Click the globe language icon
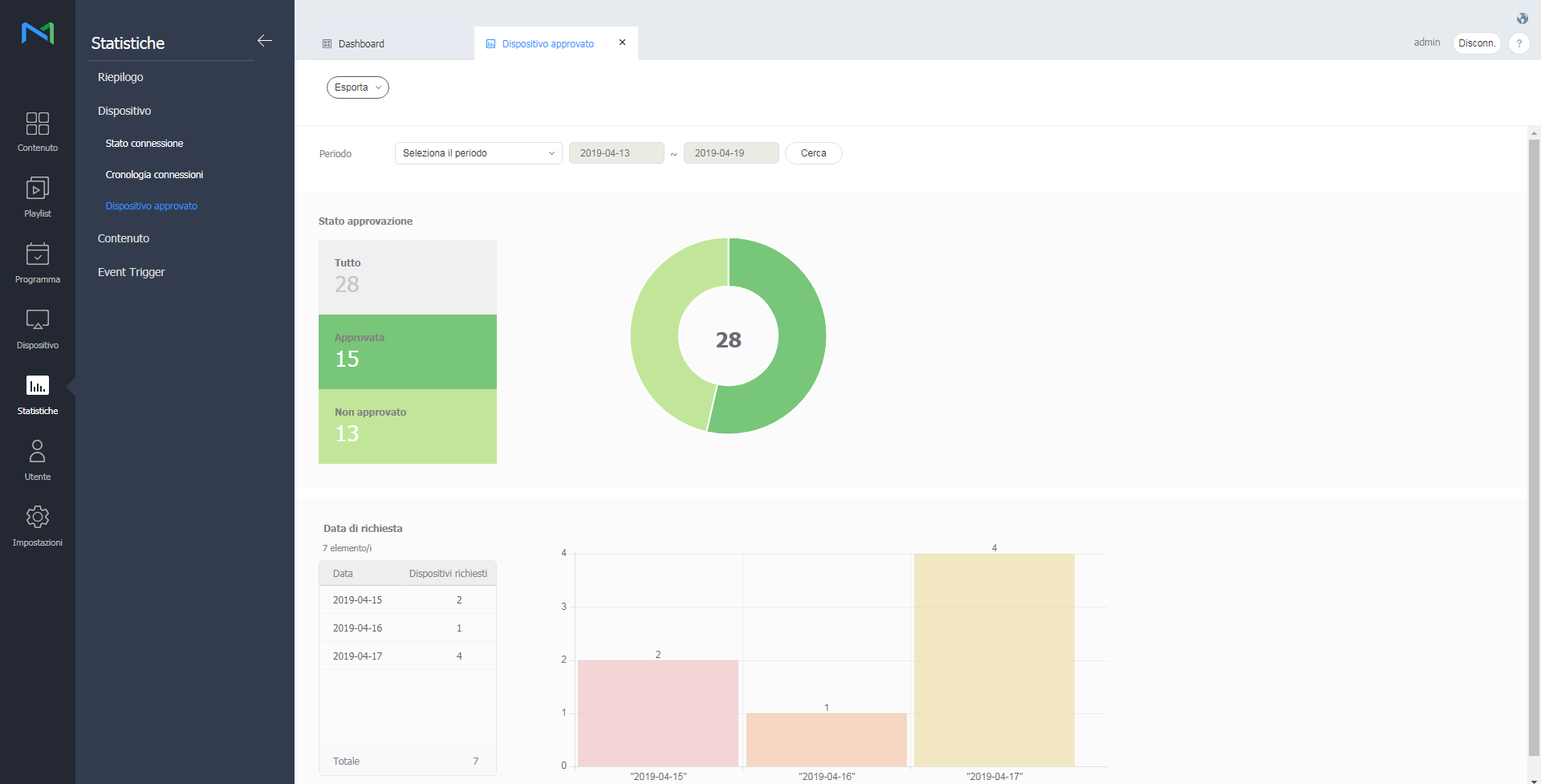The height and width of the screenshot is (784, 1541). point(1523,18)
